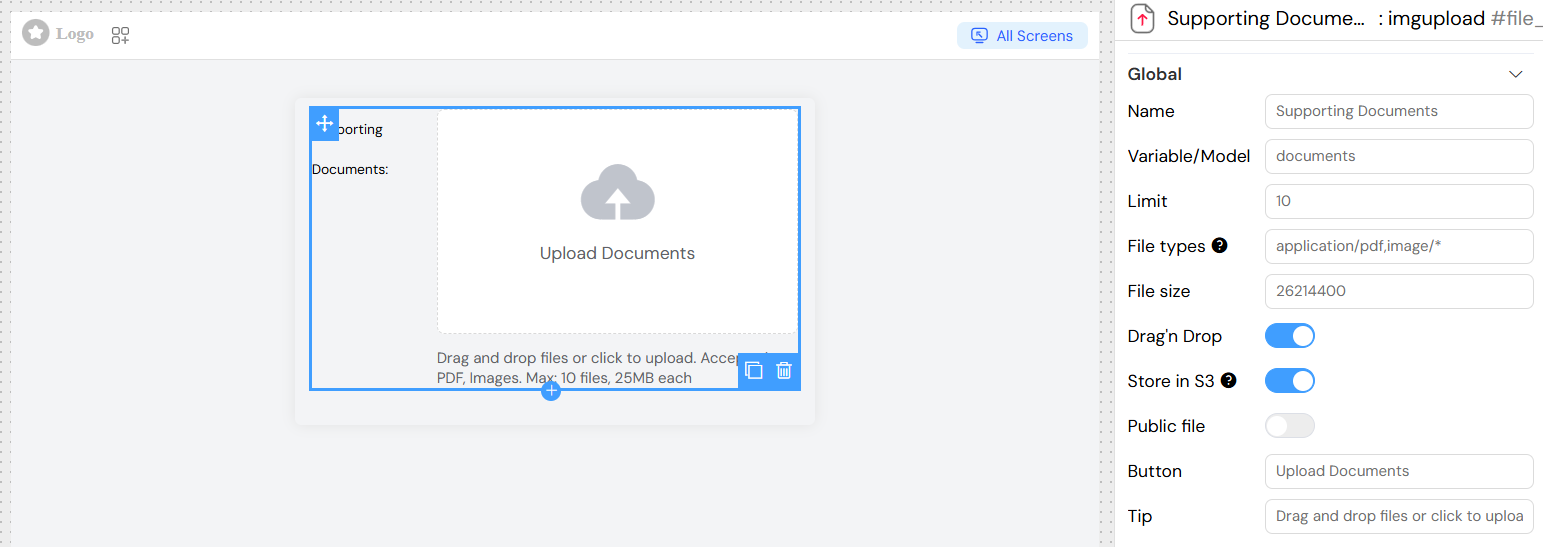1543x547 pixels.
Task: Click the move handle on selected component
Action: 324,123
